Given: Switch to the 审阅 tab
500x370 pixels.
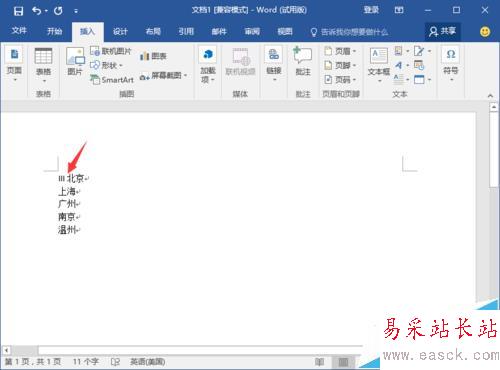Looking at the screenshot, I should pos(252,31).
